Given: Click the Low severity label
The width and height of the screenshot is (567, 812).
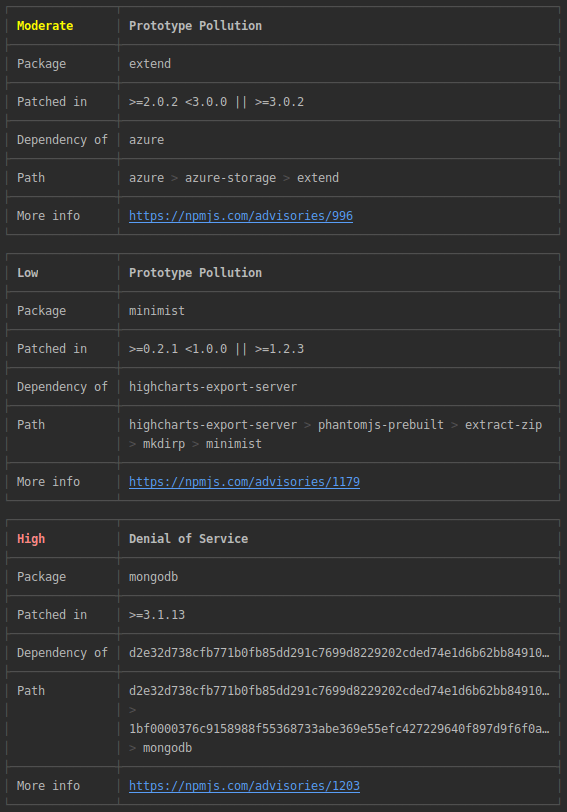Looking at the screenshot, I should pos(28,273).
